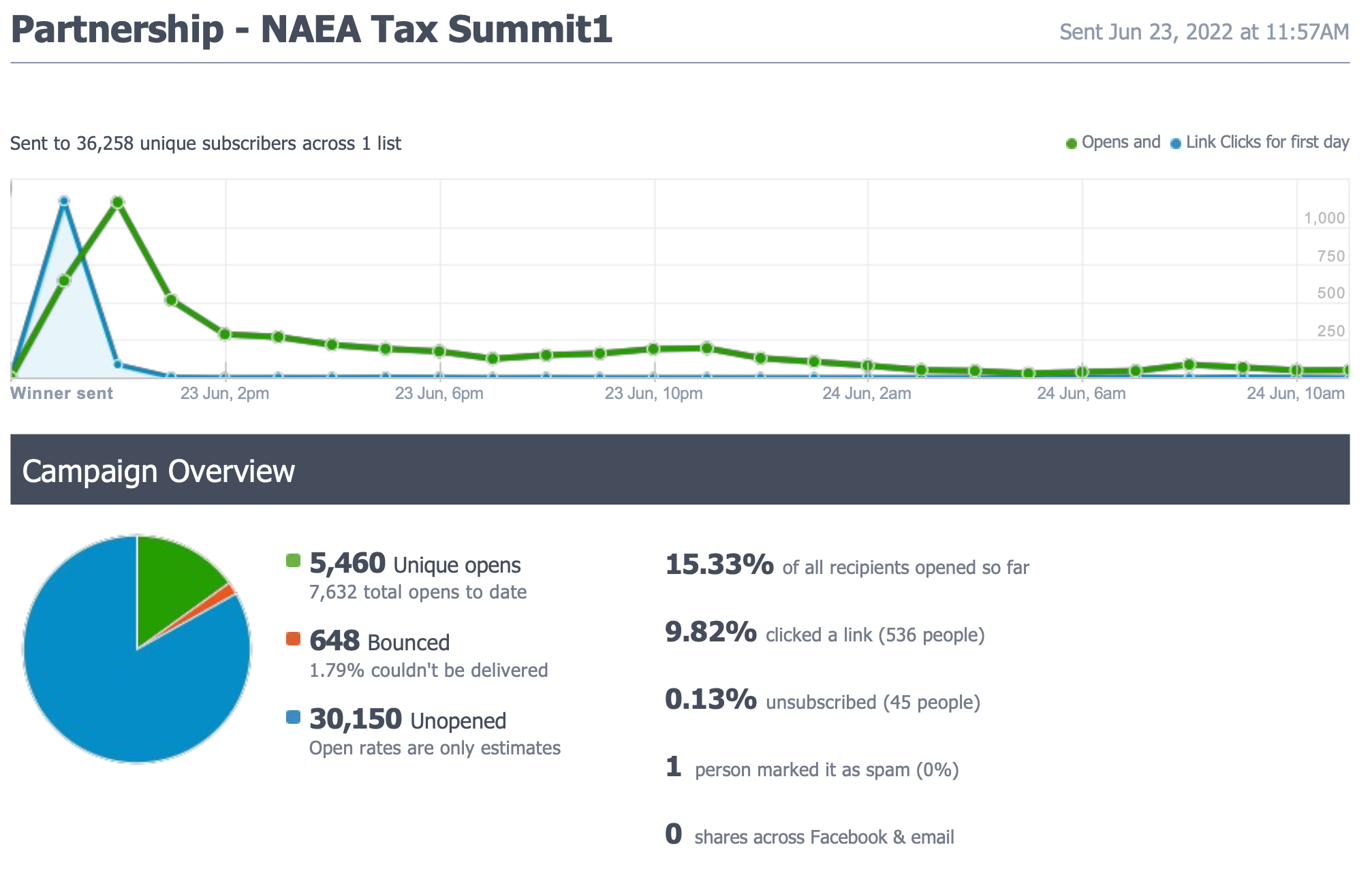This screenshot has height=877, width=1372.
Task: Click the peak blue link clicks point
Action: pos(64,201)
